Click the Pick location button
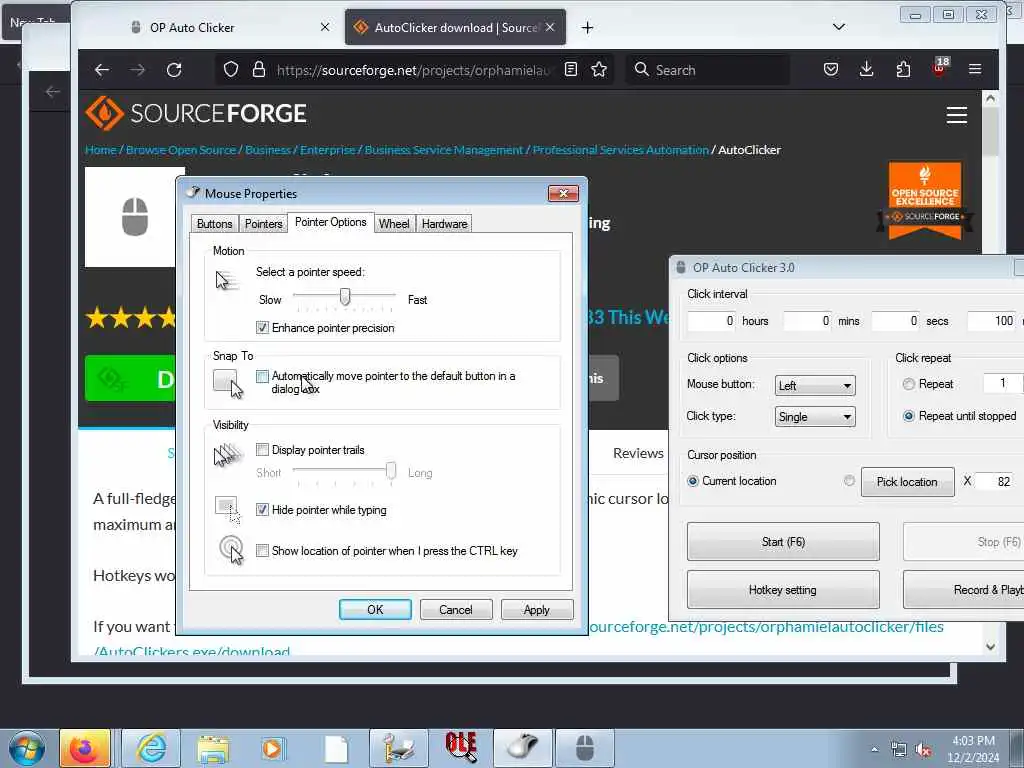The height and width of the screenshot is (768, 1024). pyautogui.click(x=908, y=482)
